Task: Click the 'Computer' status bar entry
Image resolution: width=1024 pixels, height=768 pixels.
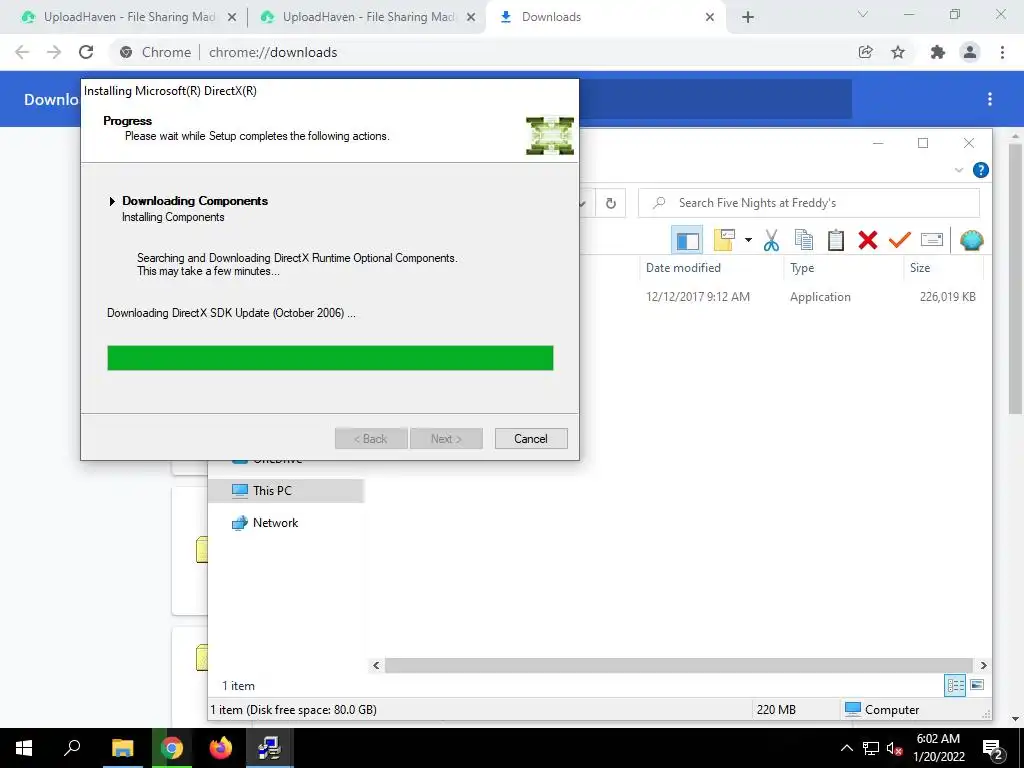Action: click(882, 710)
